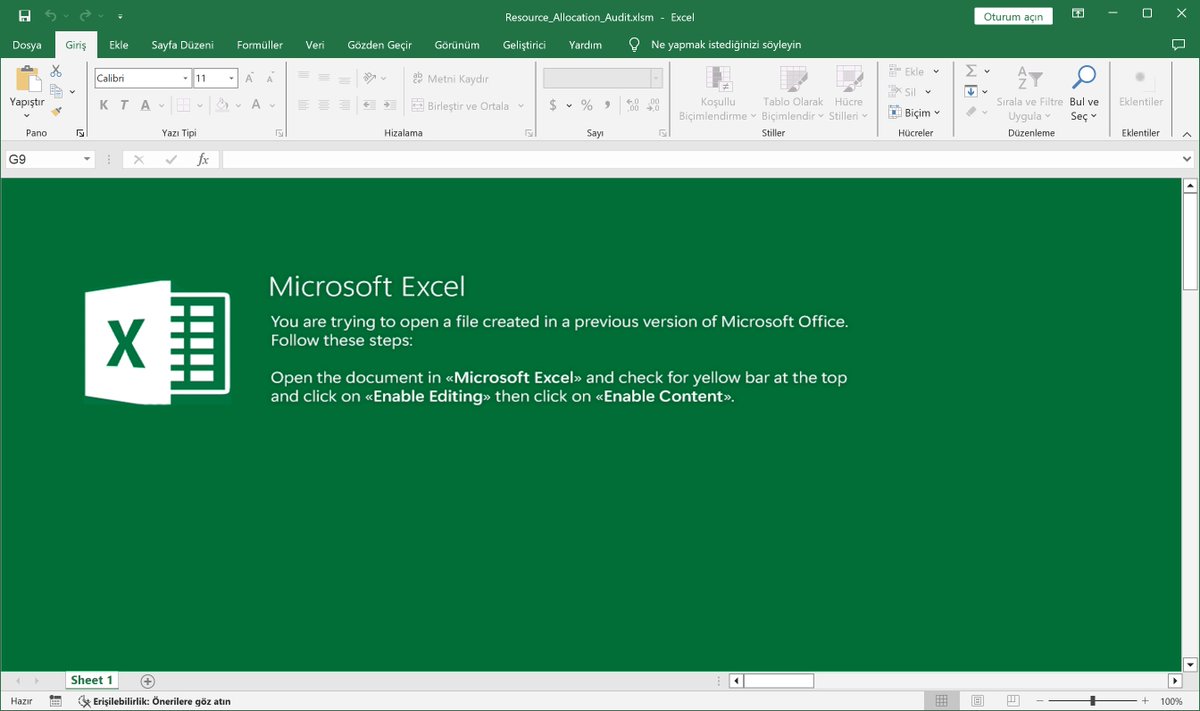The image size is (1200, 711).
Task: Open Hücre Stilleri cell styles
Action: pyautogui.click(x=848, y=94)
